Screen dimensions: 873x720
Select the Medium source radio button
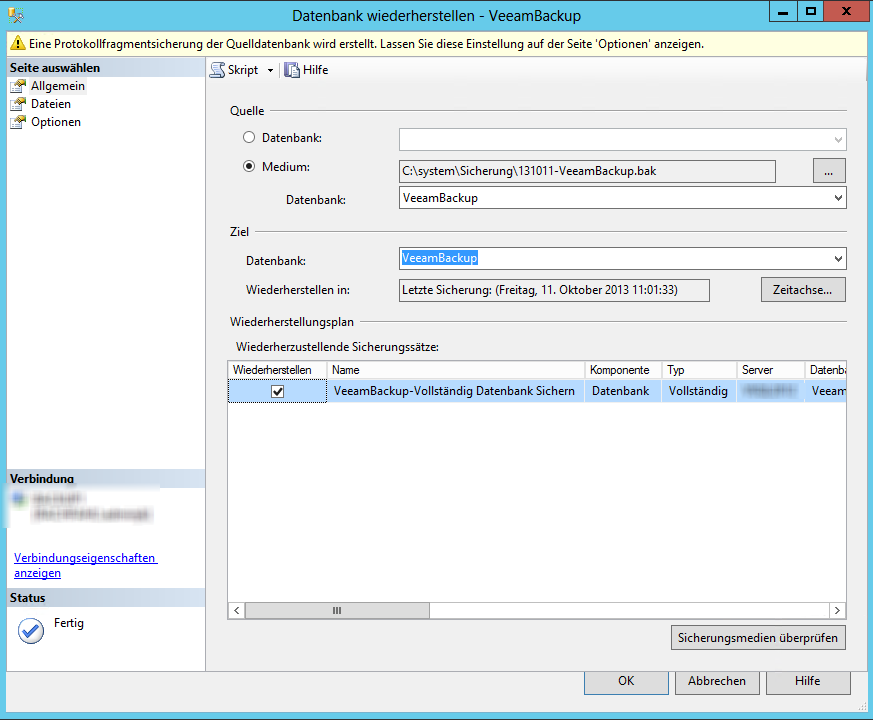[249, 166]
